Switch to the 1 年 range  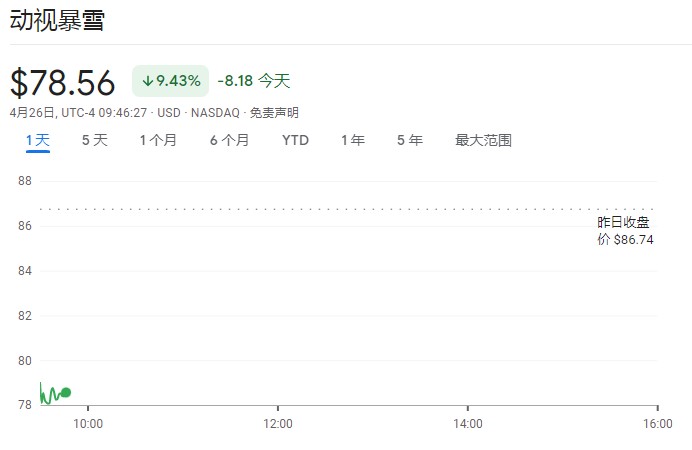point(353,140)
